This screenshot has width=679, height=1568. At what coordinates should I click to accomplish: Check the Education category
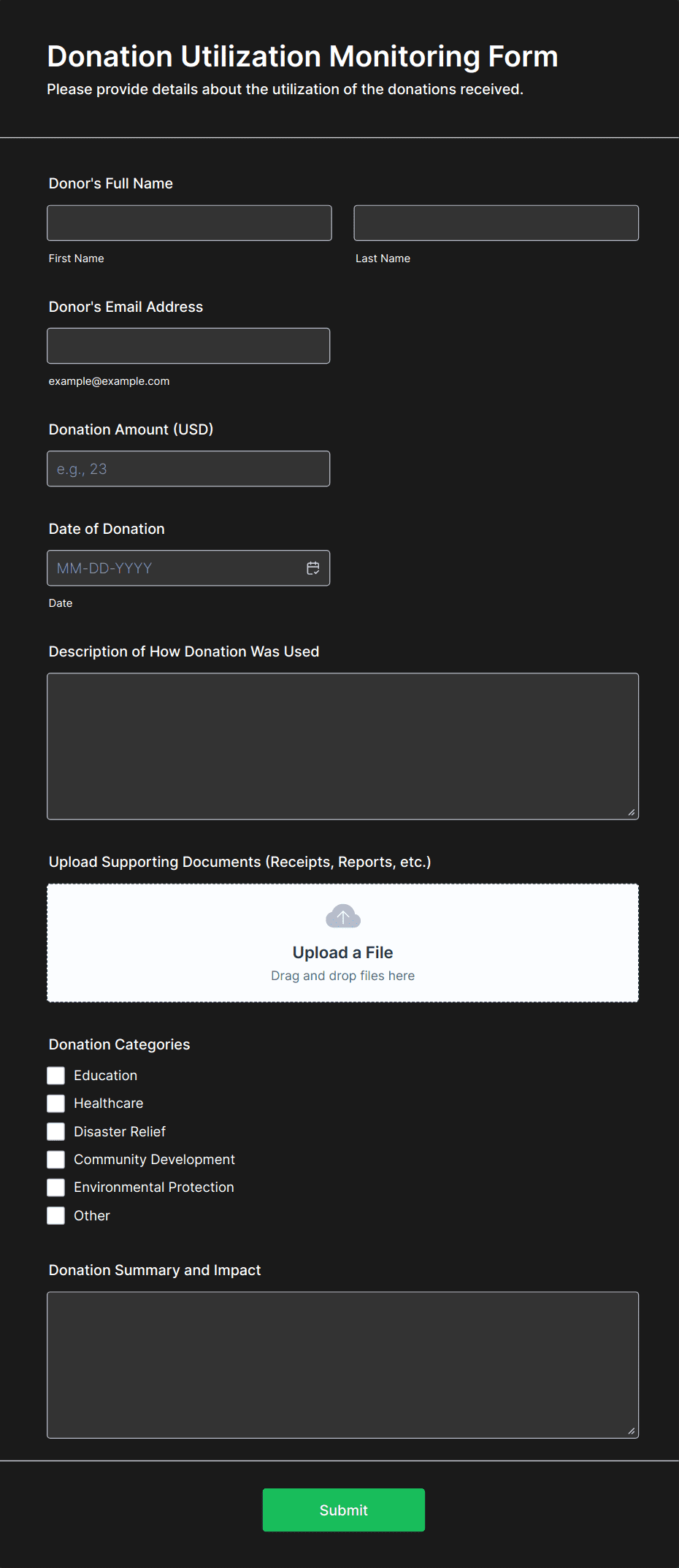pyautogui.click(x=55, y=1075)
